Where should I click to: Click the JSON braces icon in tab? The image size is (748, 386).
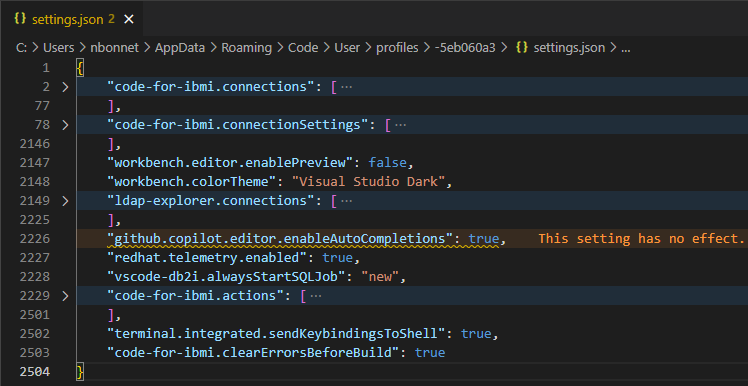tap(20, 19)
